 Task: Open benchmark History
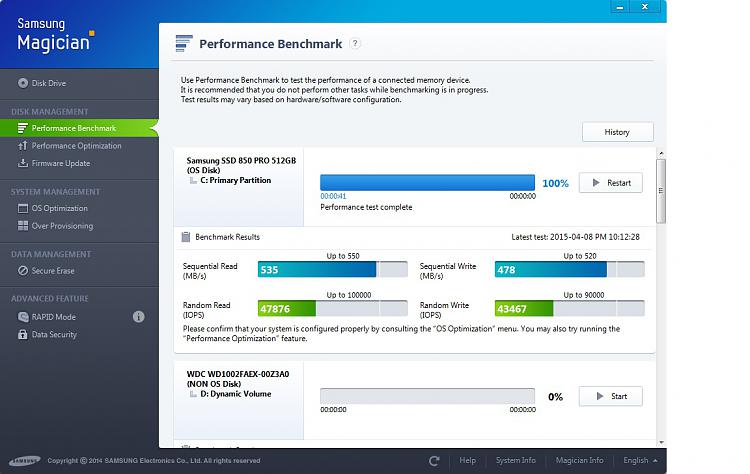pyautogui.click(x=618, y=132)
